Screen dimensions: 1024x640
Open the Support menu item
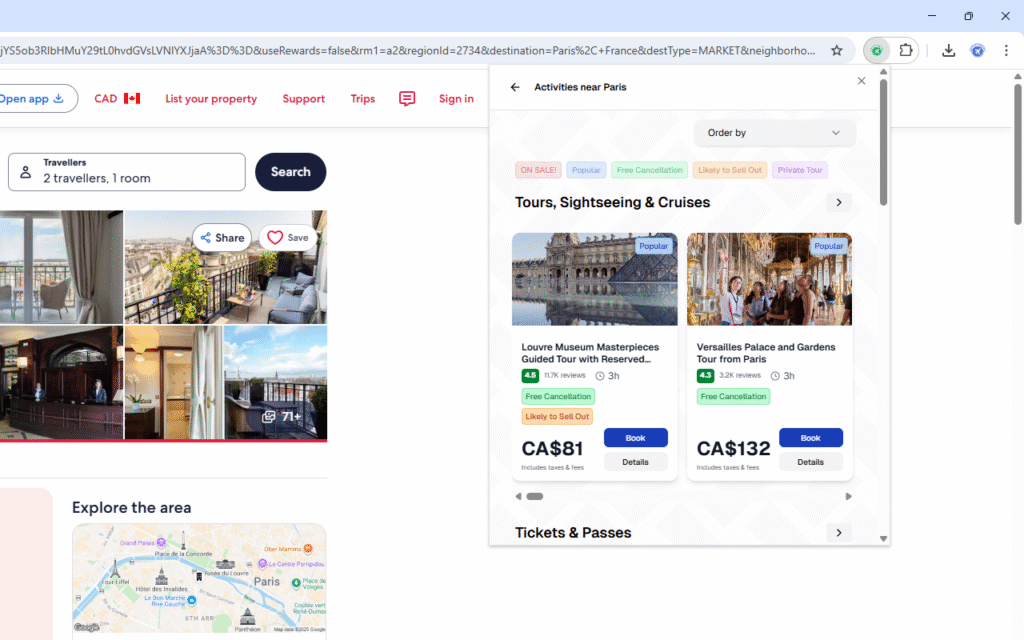click(303, 99)
